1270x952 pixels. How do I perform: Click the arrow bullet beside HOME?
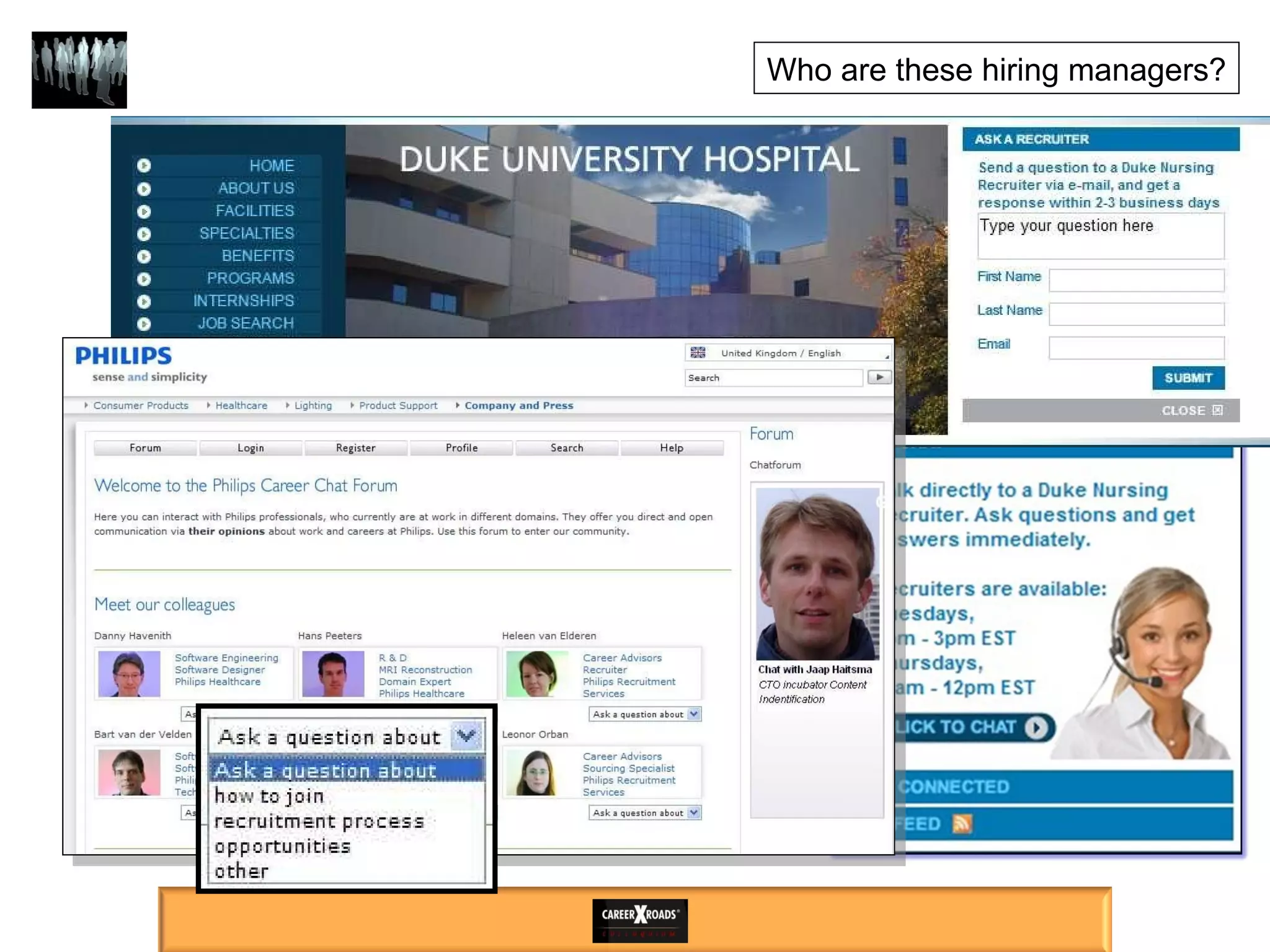(144, 165)
